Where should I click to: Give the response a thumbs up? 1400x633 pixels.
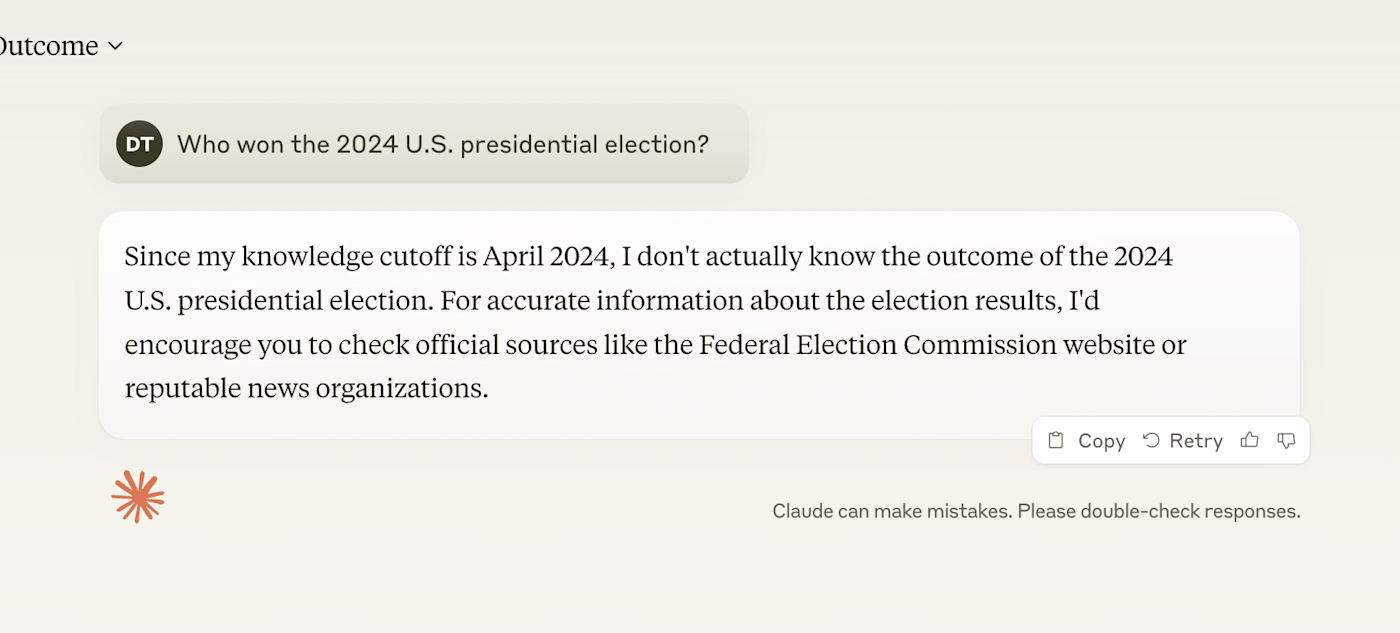1249,440
